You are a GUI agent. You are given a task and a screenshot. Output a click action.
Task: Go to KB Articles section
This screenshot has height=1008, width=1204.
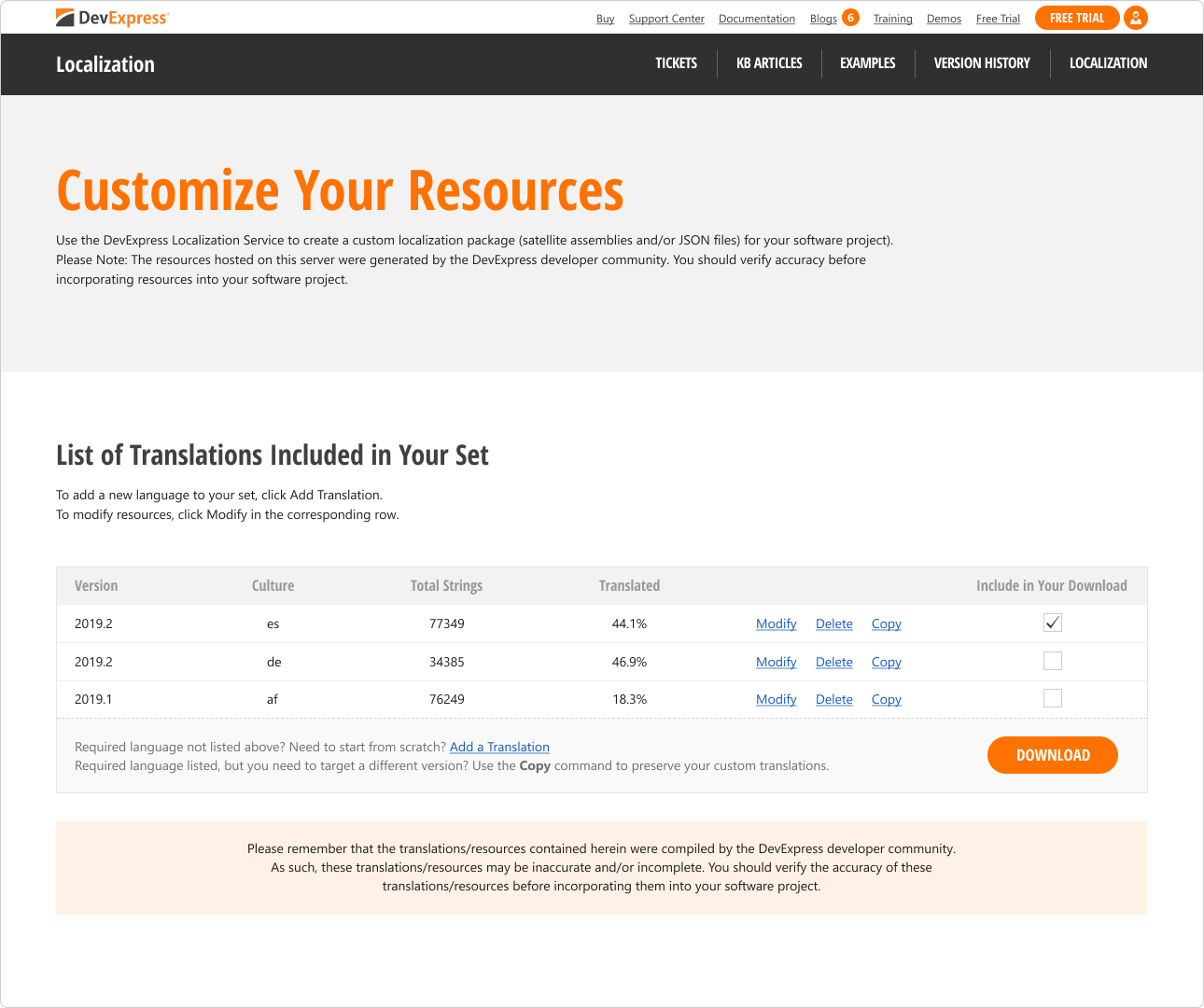(x=769, y=63)
